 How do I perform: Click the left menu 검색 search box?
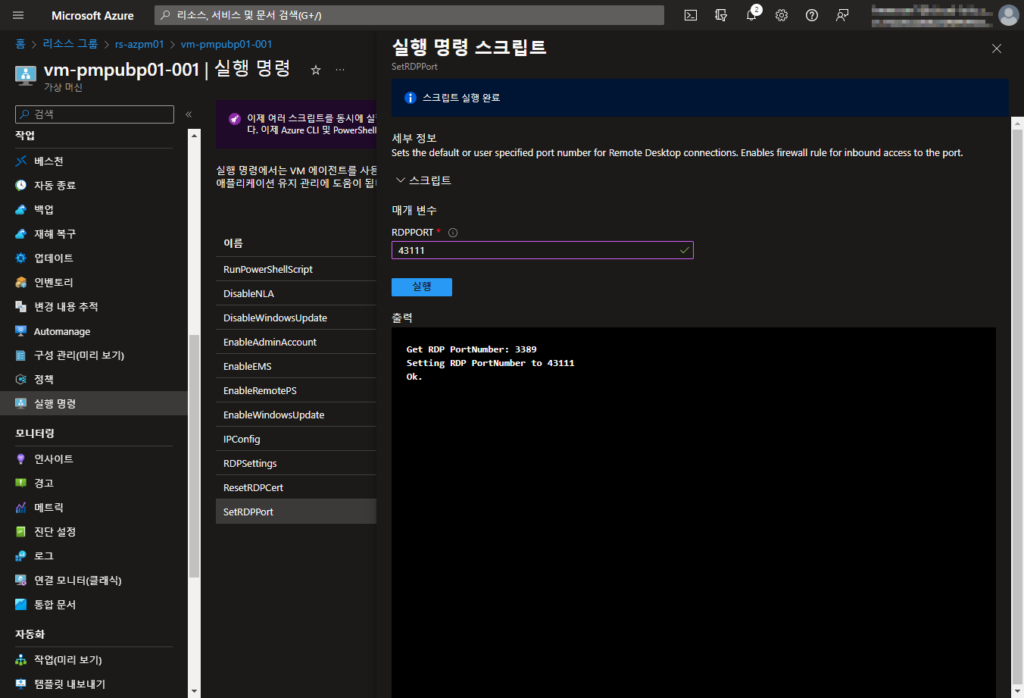point(95,114)
